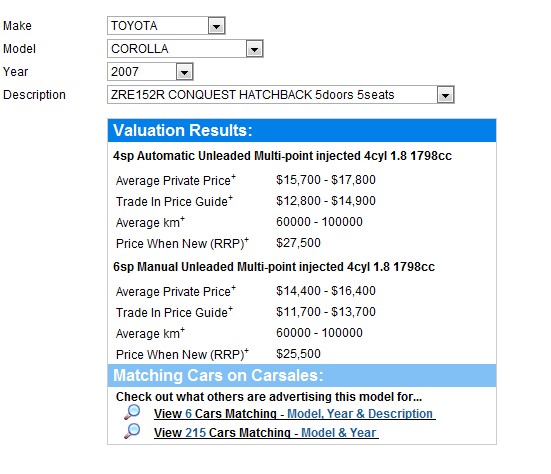The image size is (551, 474).
Task: Click the Year field label
Action: click(x=15, y=72)
